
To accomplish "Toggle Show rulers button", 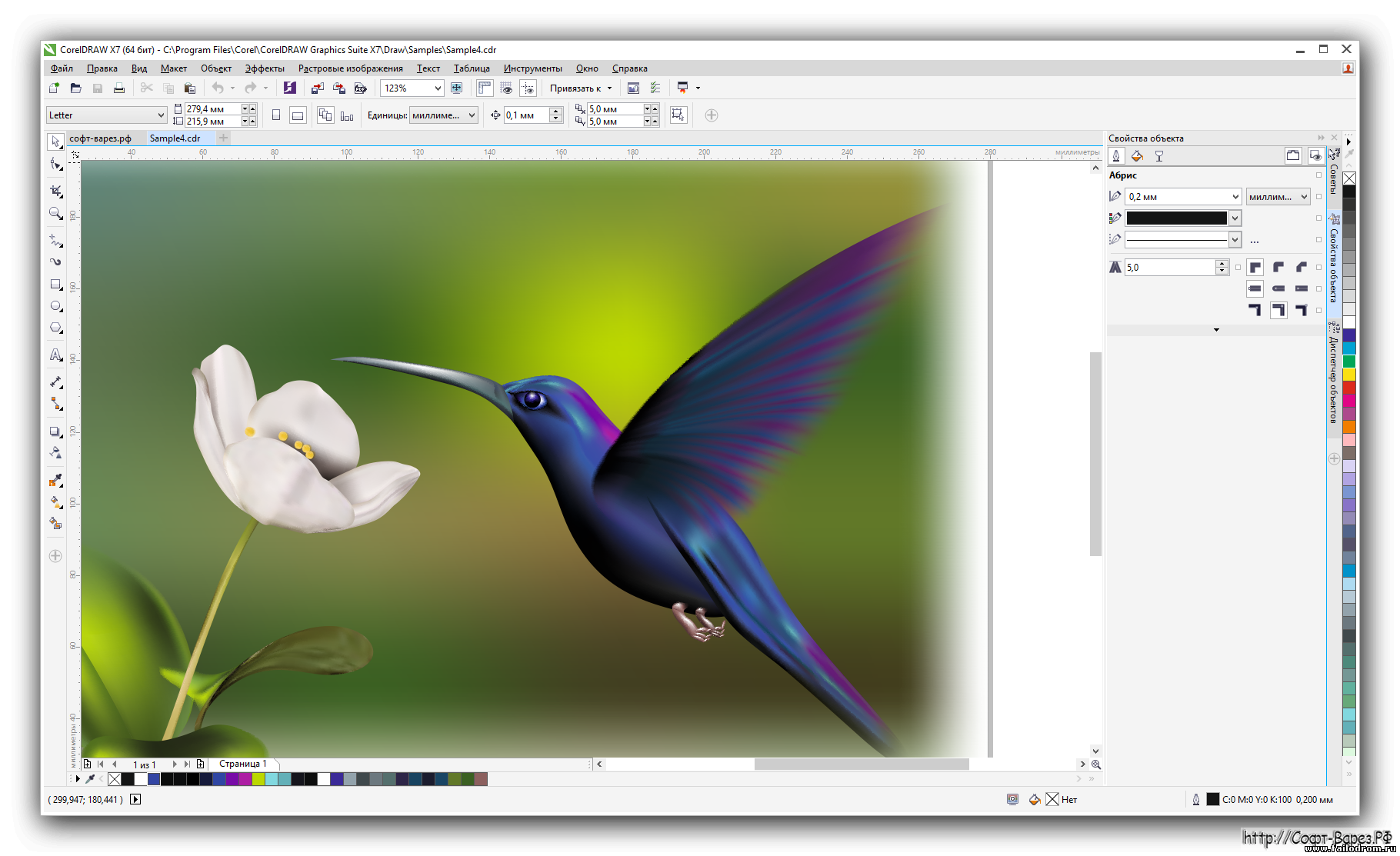I will coord(484,88).
